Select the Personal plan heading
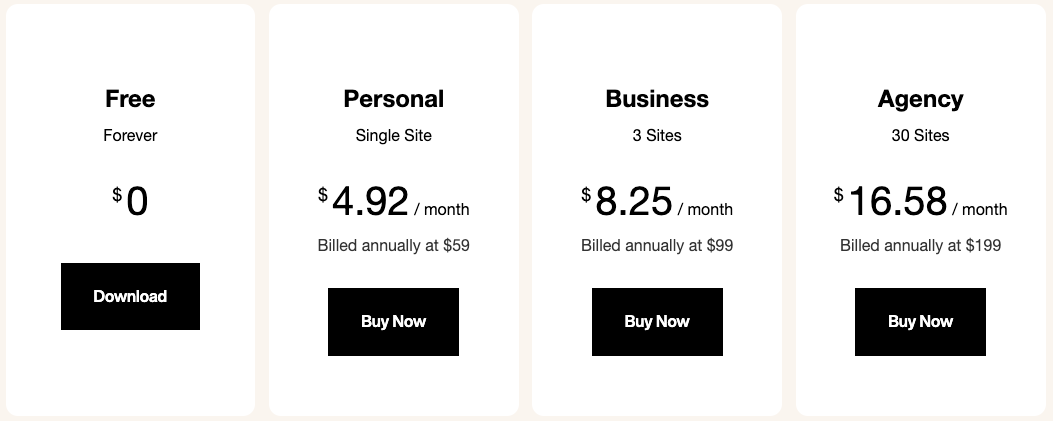Screen dimensions: 1053x421 click(394, 99)
